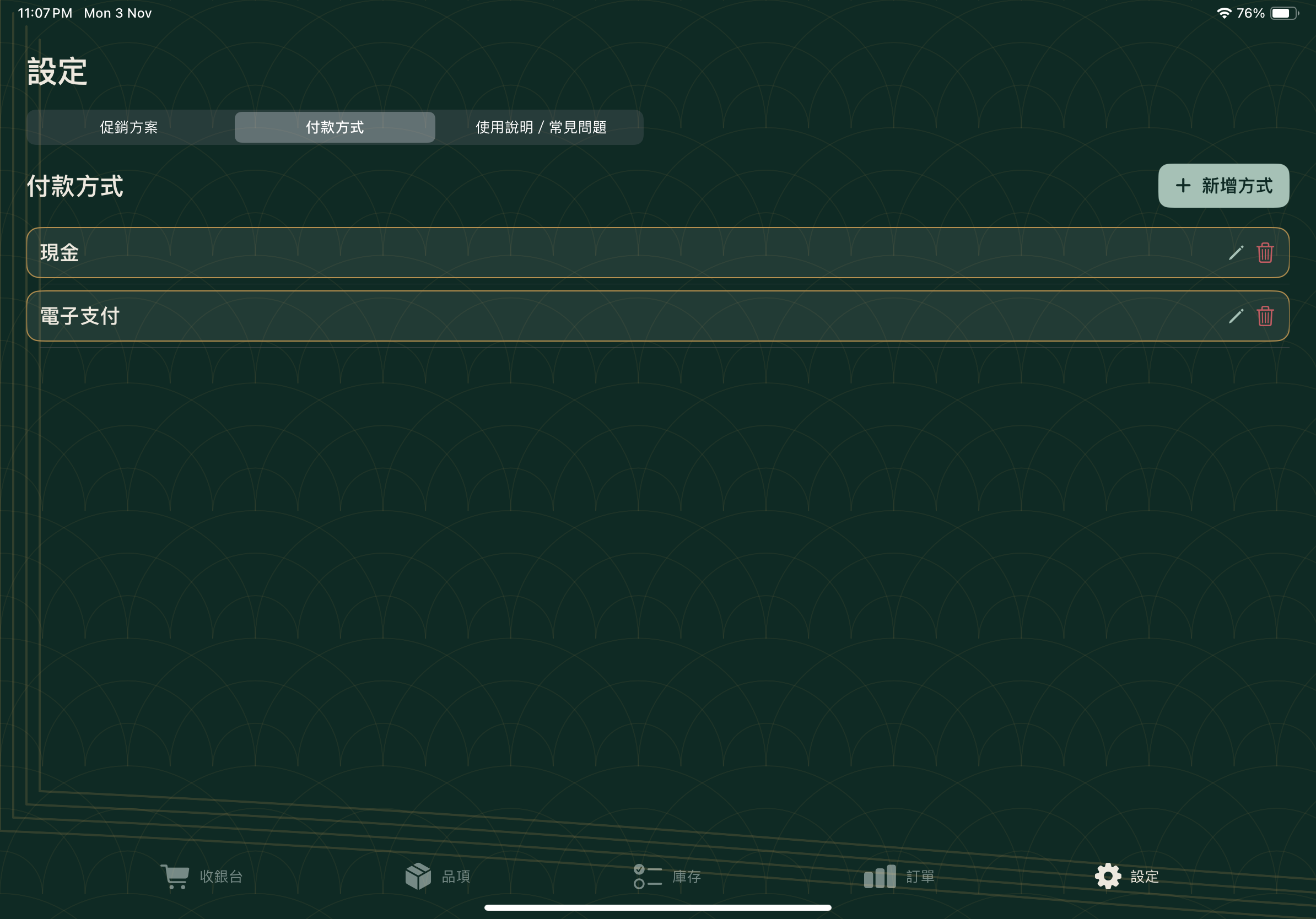Click the 新增方式 button
The width and height of the screenshot is (1316, 919).
(x=1223, y=186)
